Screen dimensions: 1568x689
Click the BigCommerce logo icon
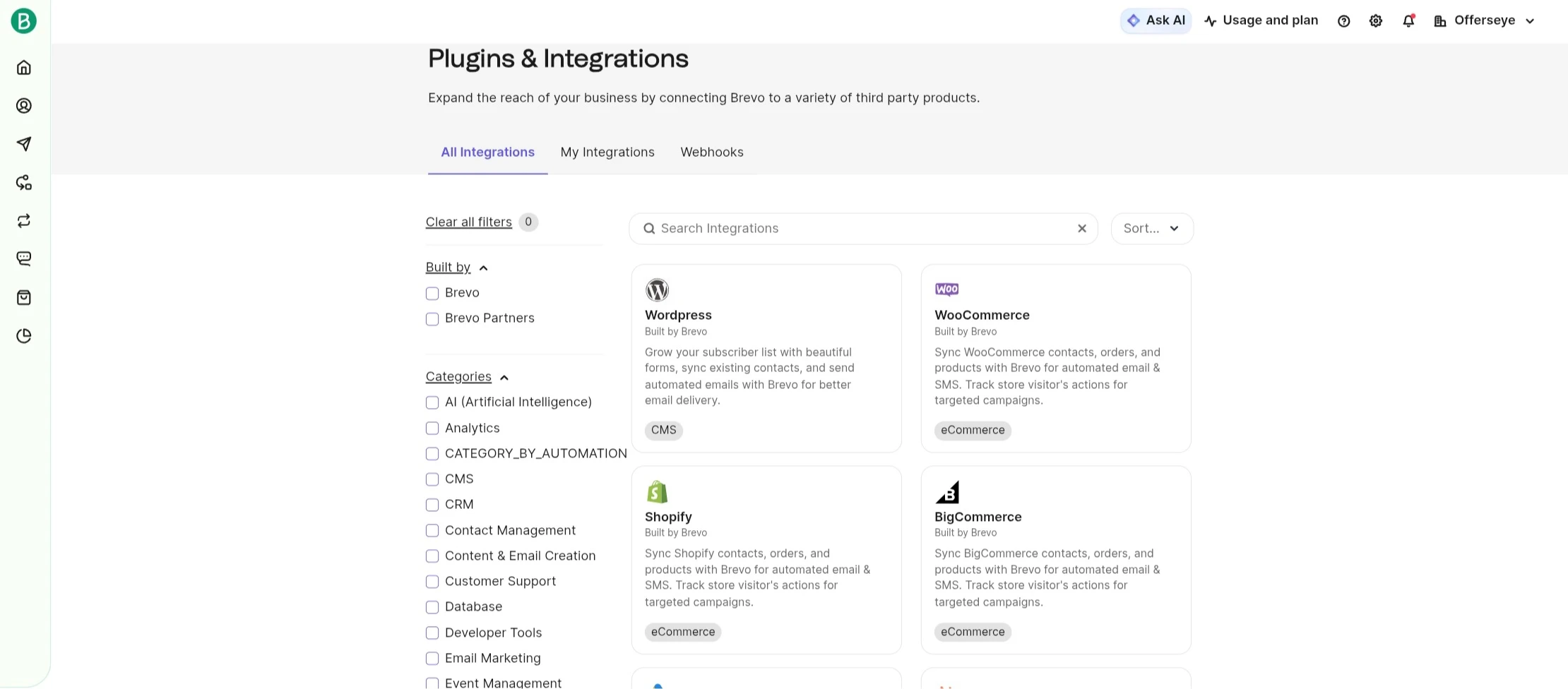pos(947,492)
